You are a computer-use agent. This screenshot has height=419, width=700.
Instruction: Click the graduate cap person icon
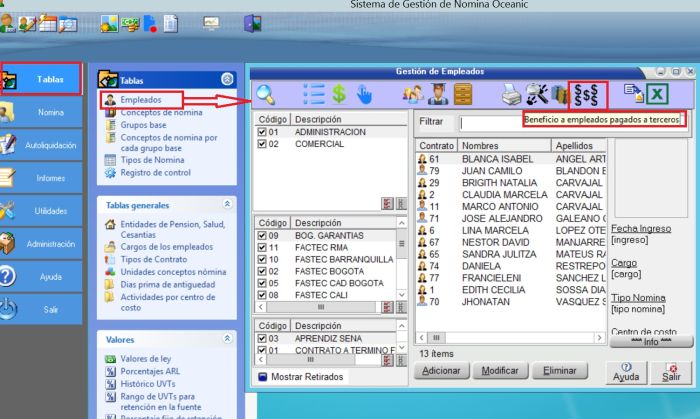(x=437, y=95)
